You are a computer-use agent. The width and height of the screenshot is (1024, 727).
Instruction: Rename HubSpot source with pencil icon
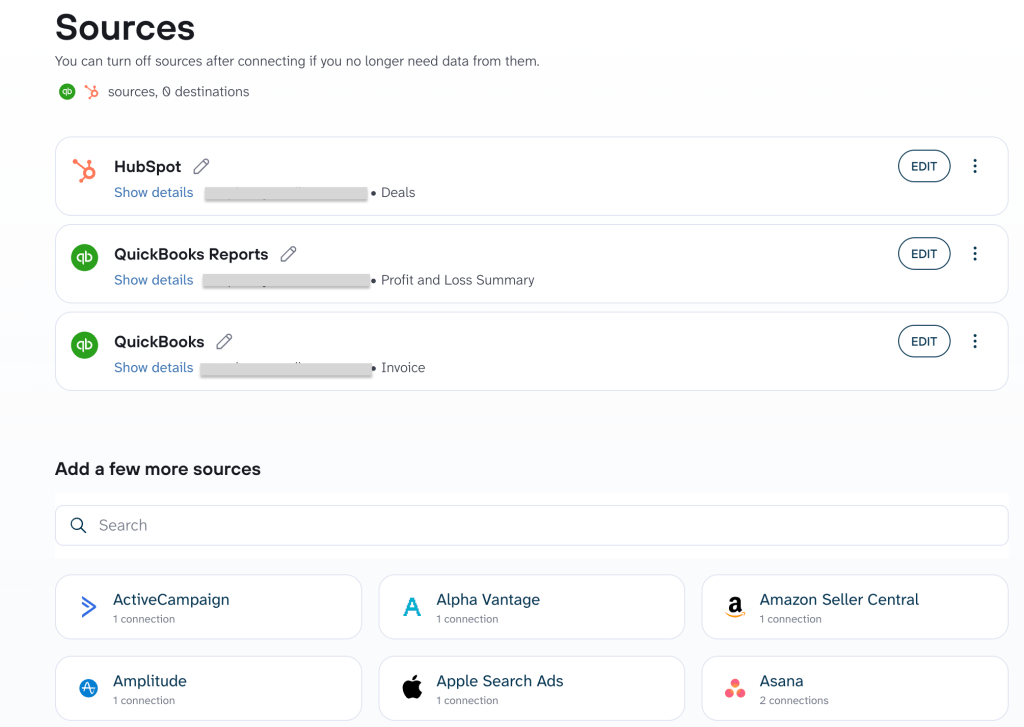click(x=201, y=167)
